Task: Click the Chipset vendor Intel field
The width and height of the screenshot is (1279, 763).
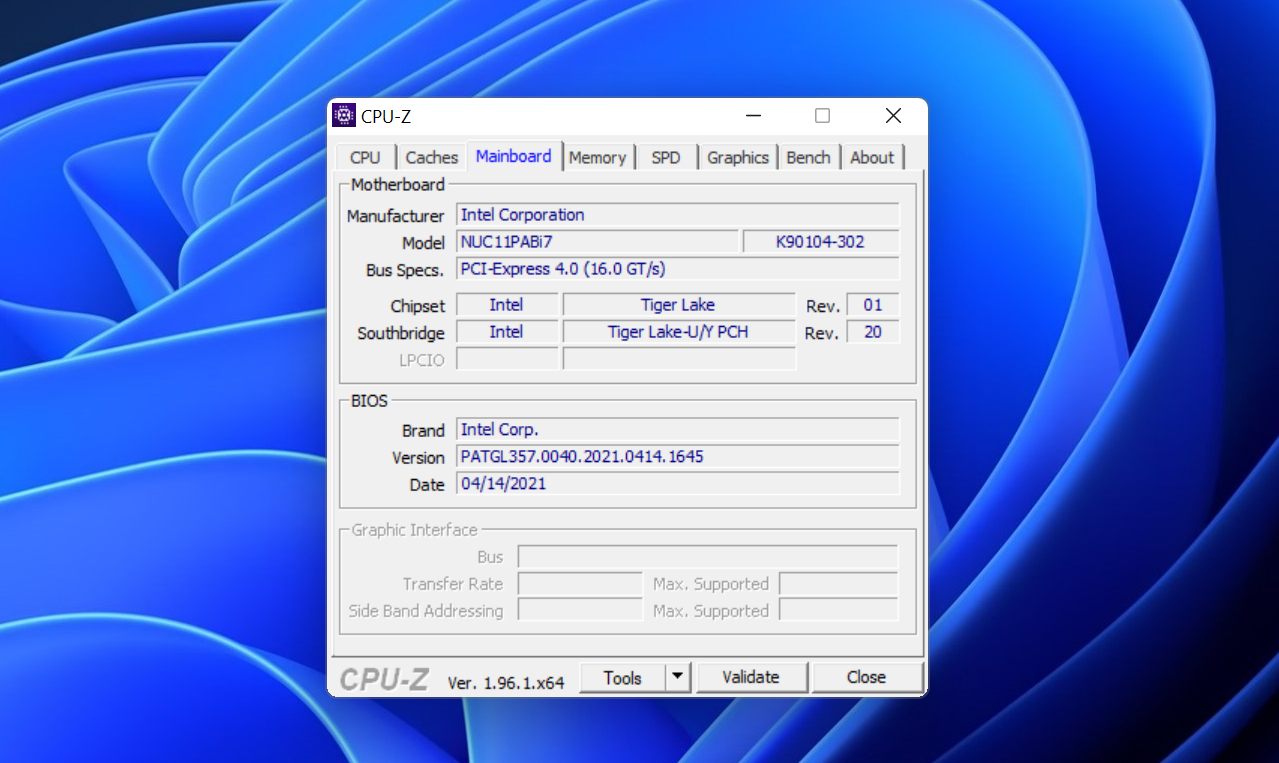Action: pos(507,305)
